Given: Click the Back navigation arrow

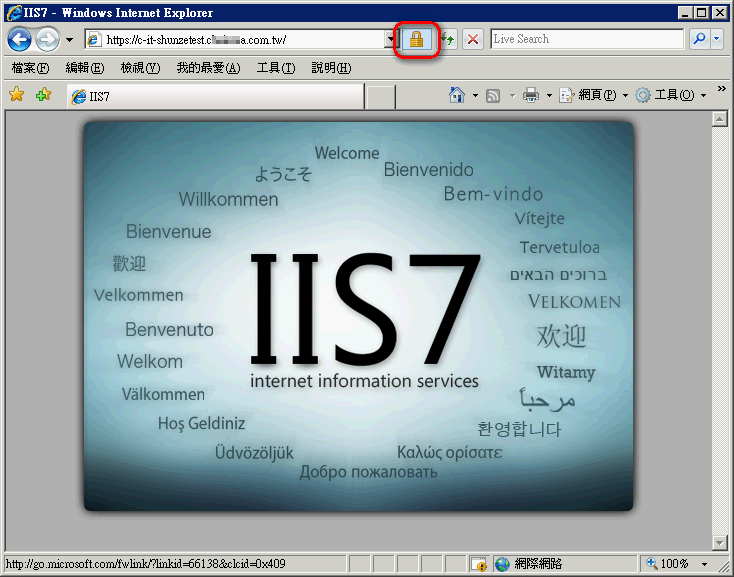Looking at the screenshot, I should pos(19,39).
